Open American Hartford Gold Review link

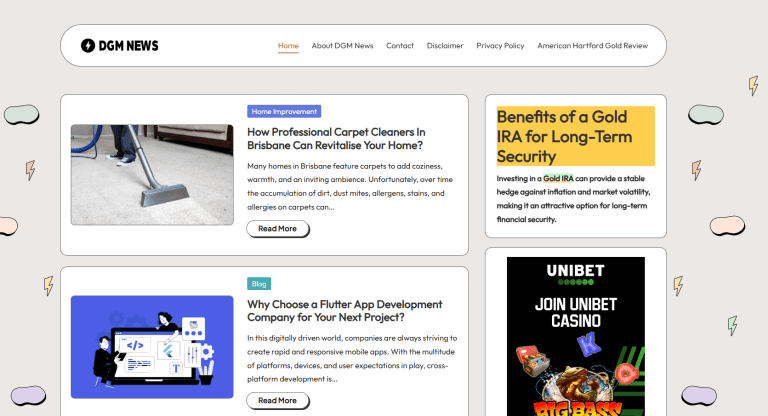coord(592,46)
